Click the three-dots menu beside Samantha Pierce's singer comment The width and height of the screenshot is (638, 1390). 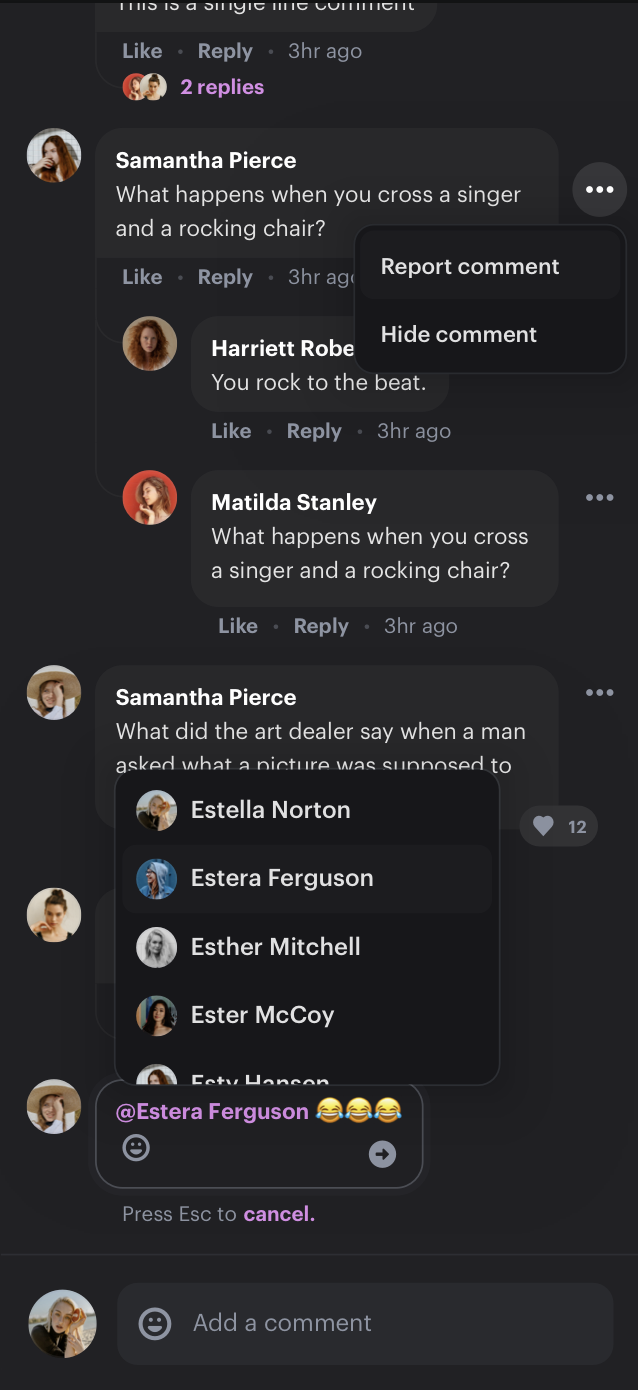coord(599,189)
